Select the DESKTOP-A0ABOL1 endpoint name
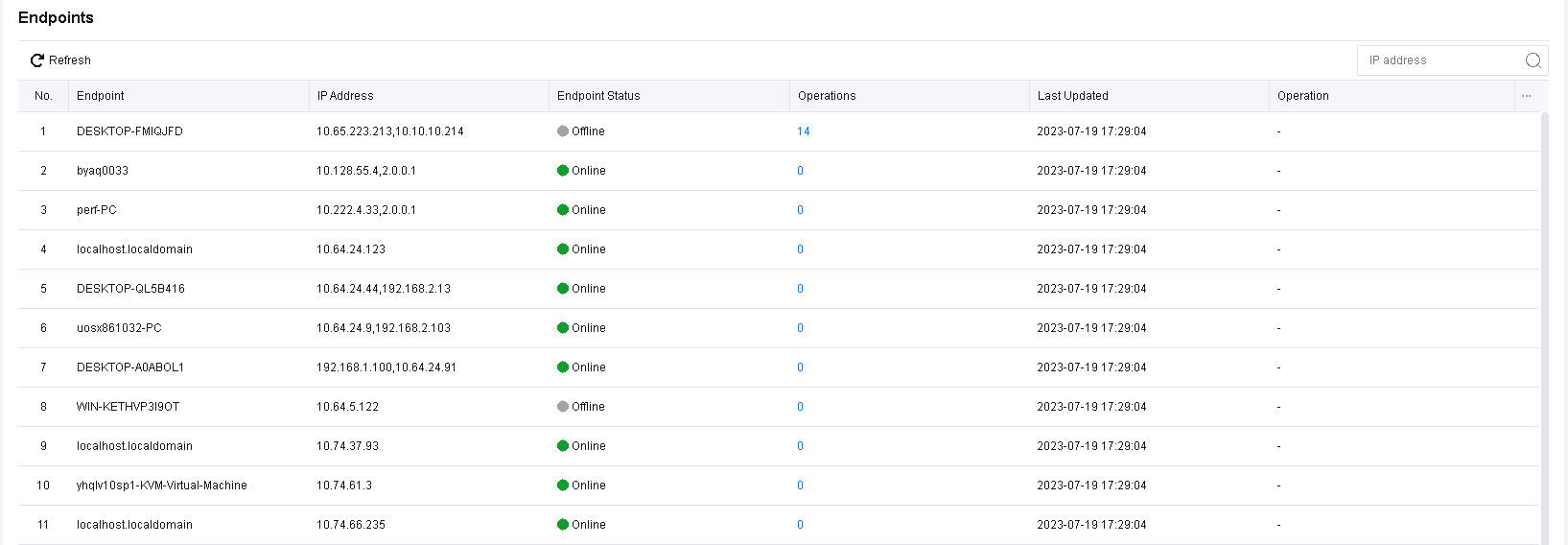The height and width of the screenshot is (545, 1568). [130, 367]
